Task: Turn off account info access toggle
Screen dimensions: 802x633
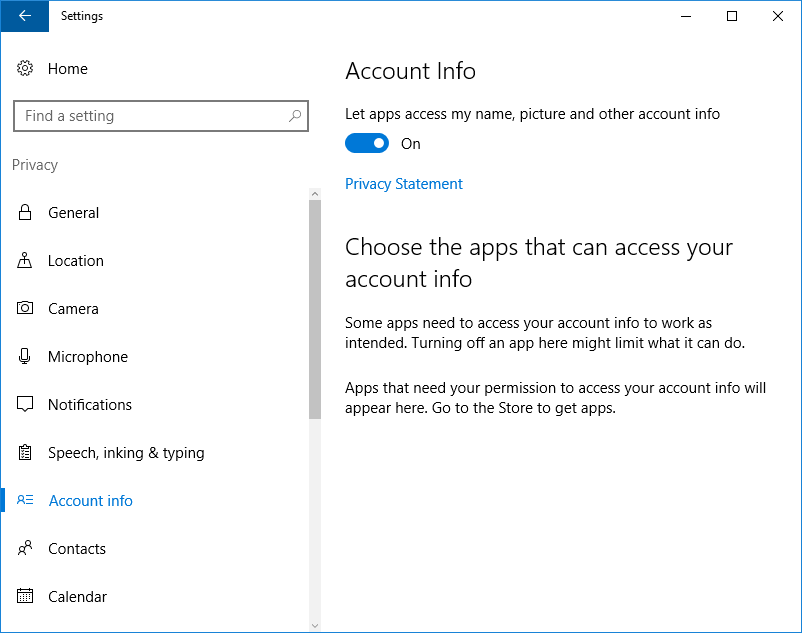Action: pyautogui.click(x=367, y=144)
